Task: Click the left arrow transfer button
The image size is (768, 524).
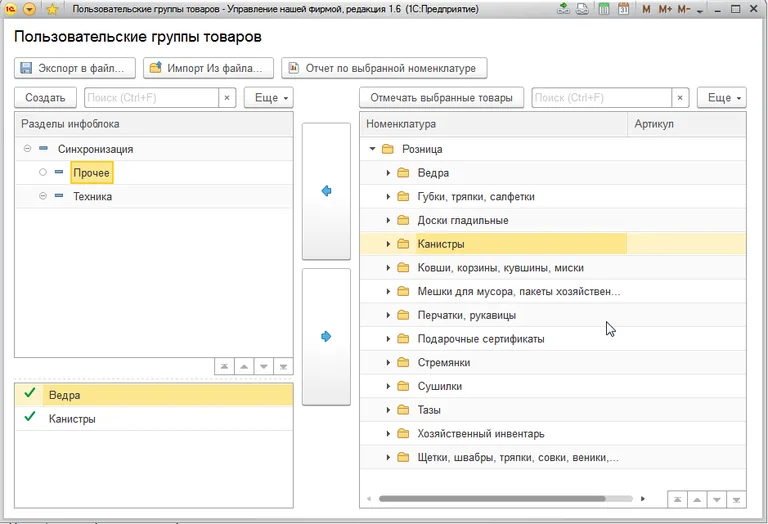Action: click(326, 191)
